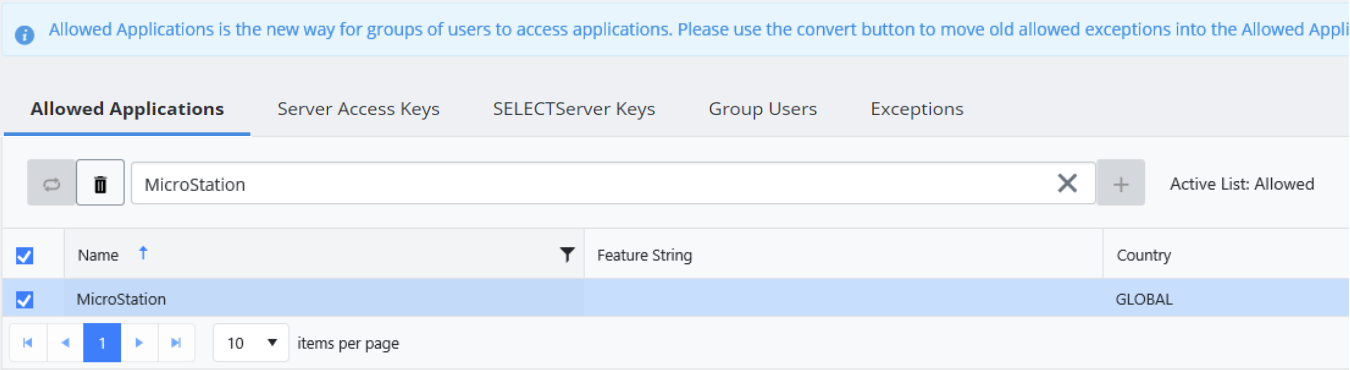
Task: Go to next page arrow
Action: coord(139,343)
